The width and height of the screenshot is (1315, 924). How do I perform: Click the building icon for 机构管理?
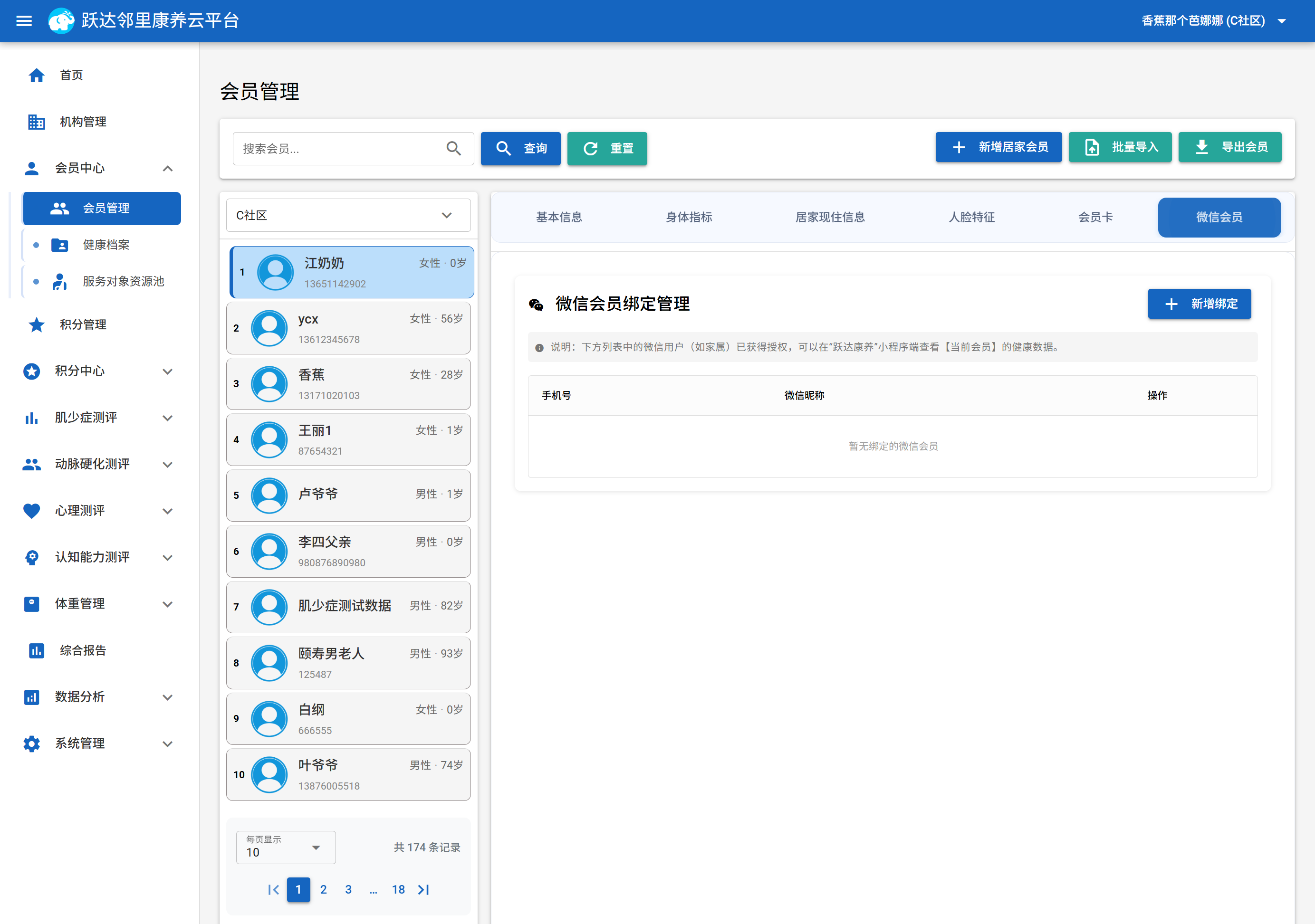37,121
